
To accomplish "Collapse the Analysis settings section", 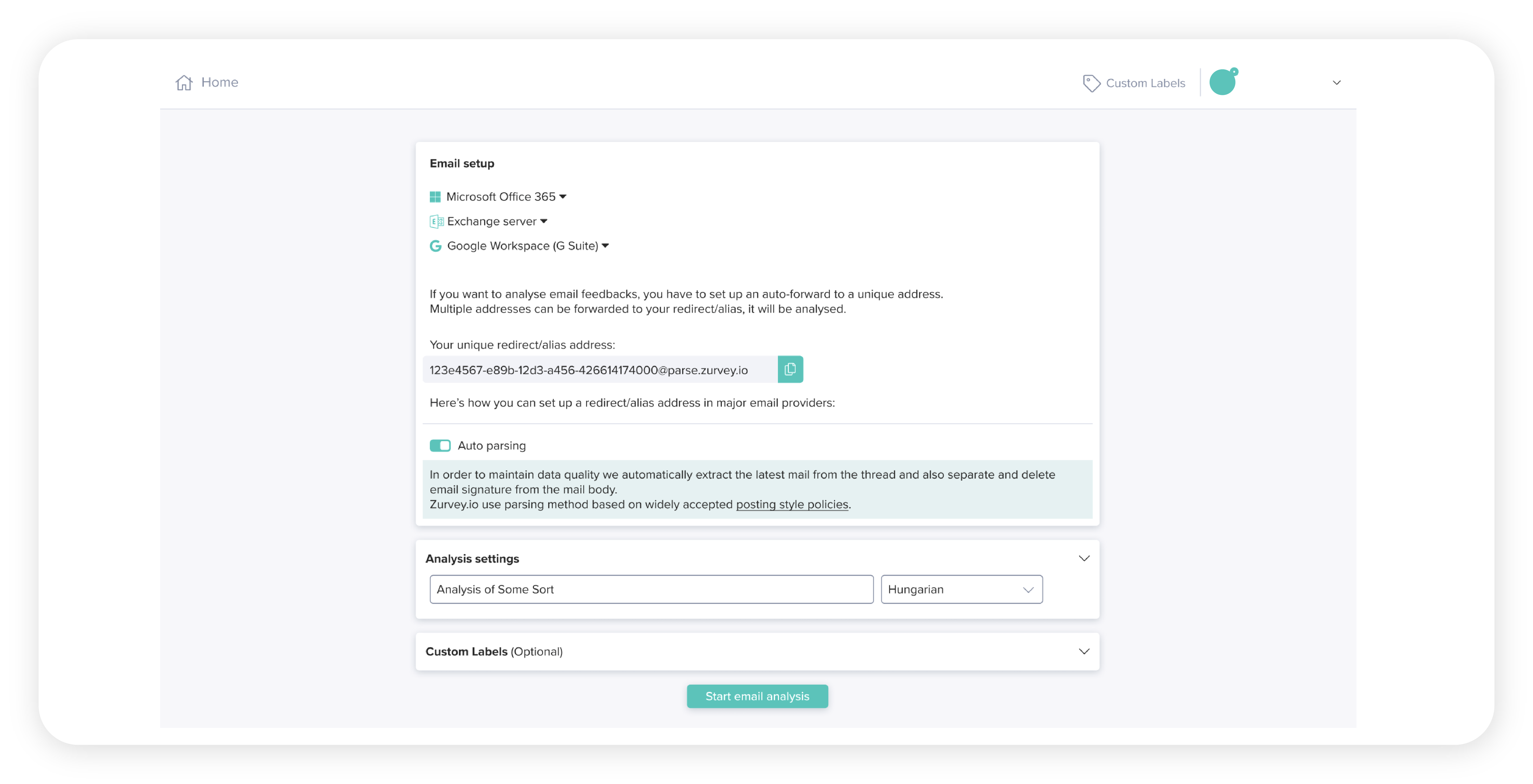I will click(x=1084, y=558).
